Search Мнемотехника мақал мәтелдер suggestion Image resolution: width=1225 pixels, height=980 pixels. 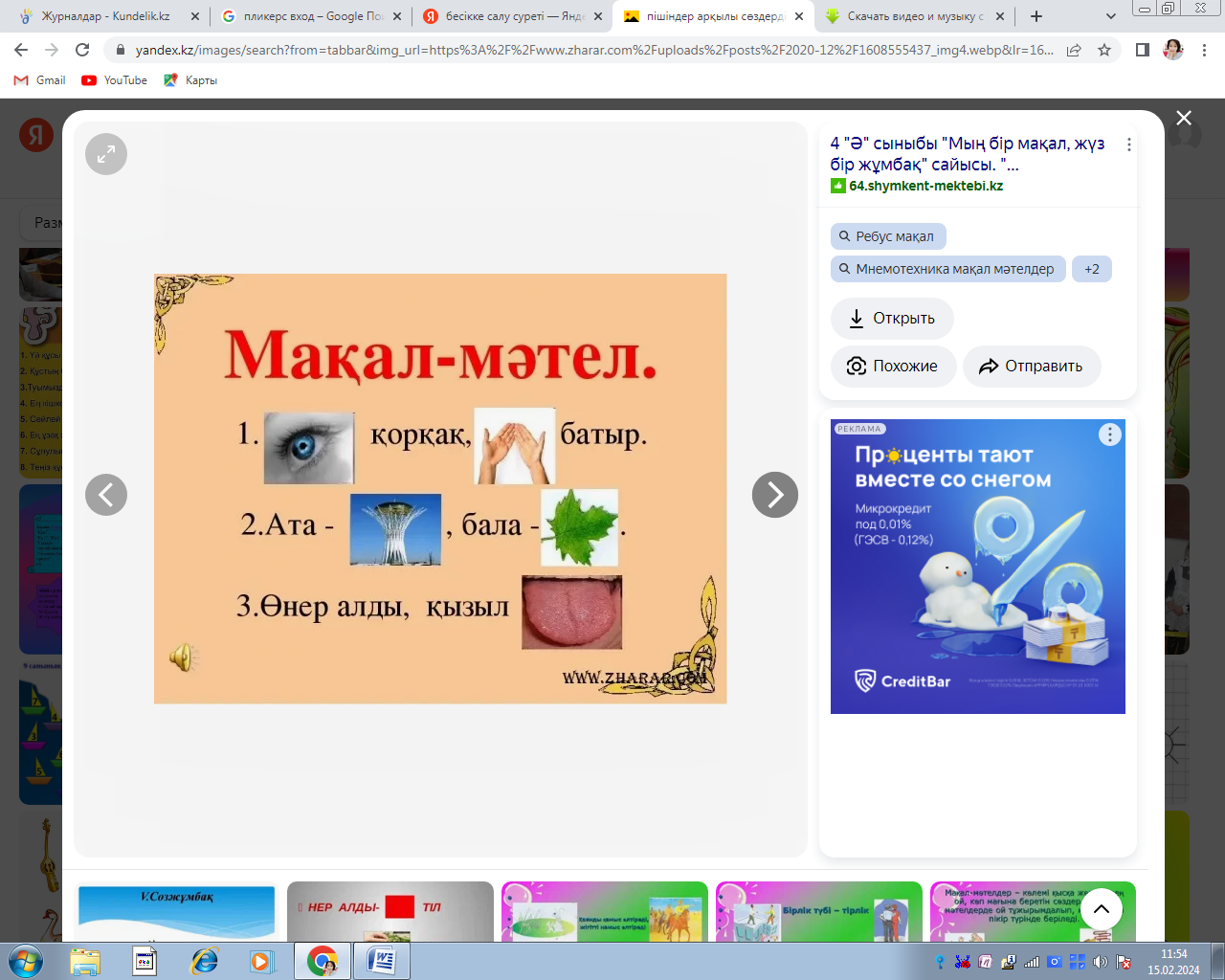[x=948, y=269]
